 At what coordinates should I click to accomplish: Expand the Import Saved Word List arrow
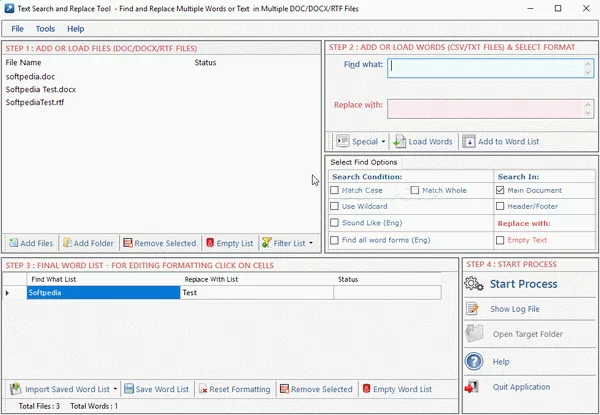pyautogui.click(x=115, y=389)
